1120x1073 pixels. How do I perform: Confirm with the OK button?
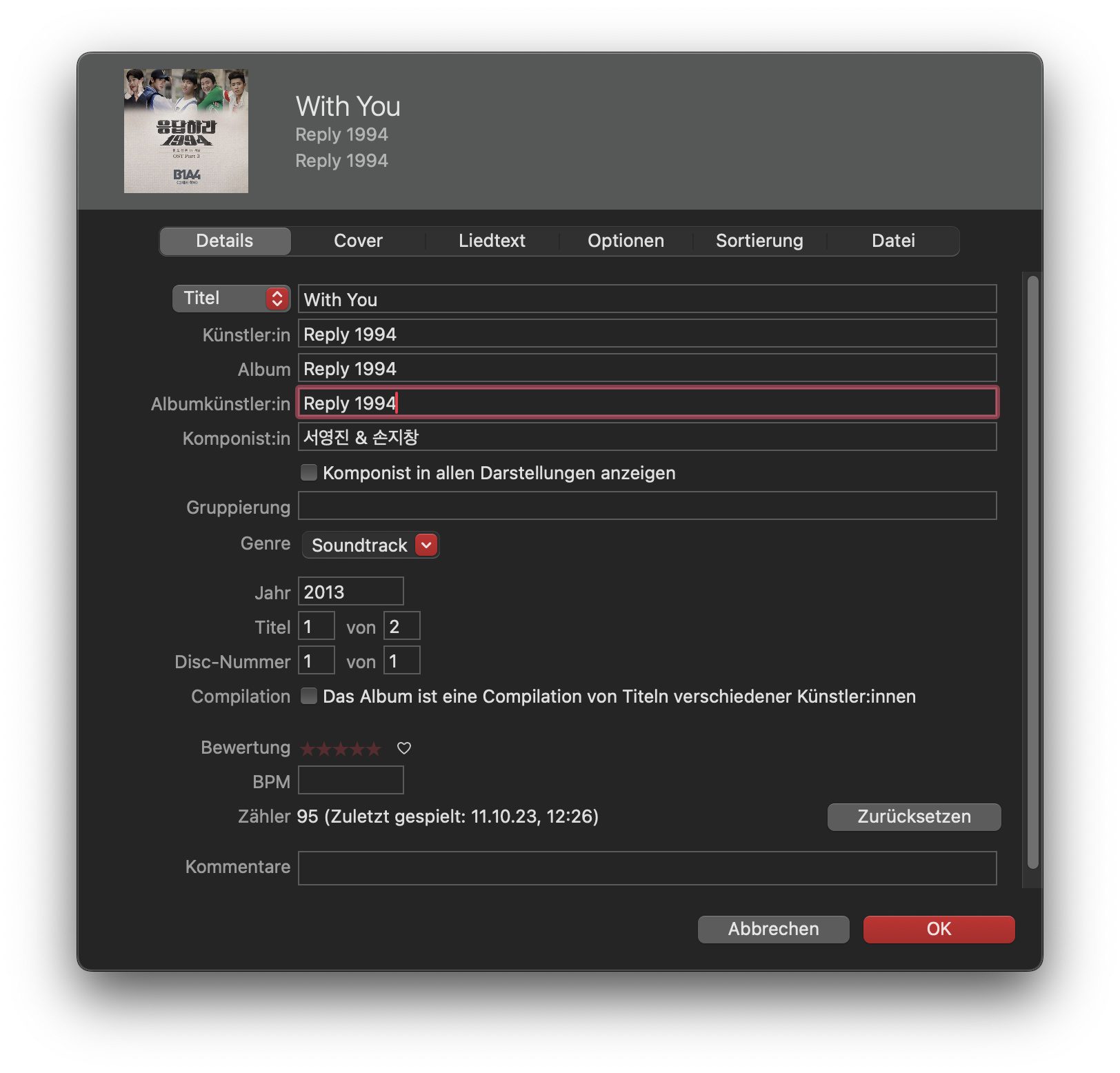click(939, 929)
